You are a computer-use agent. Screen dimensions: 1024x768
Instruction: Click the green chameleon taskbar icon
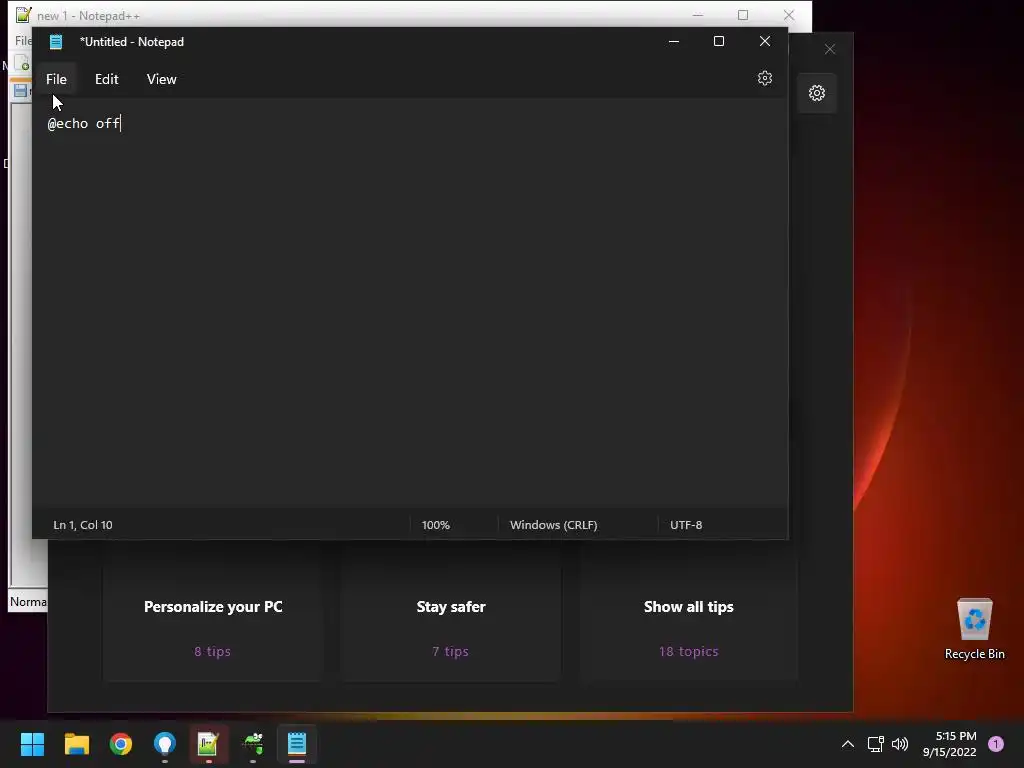point(253,744)
